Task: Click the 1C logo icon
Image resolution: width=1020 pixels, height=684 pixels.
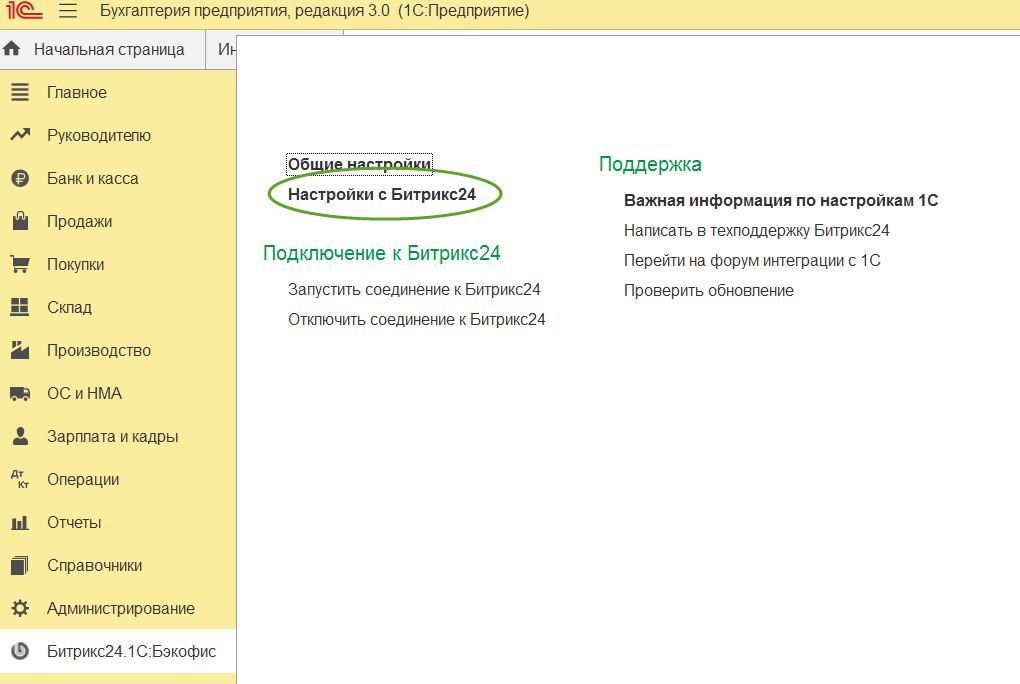Action: [x=25, y=10]
